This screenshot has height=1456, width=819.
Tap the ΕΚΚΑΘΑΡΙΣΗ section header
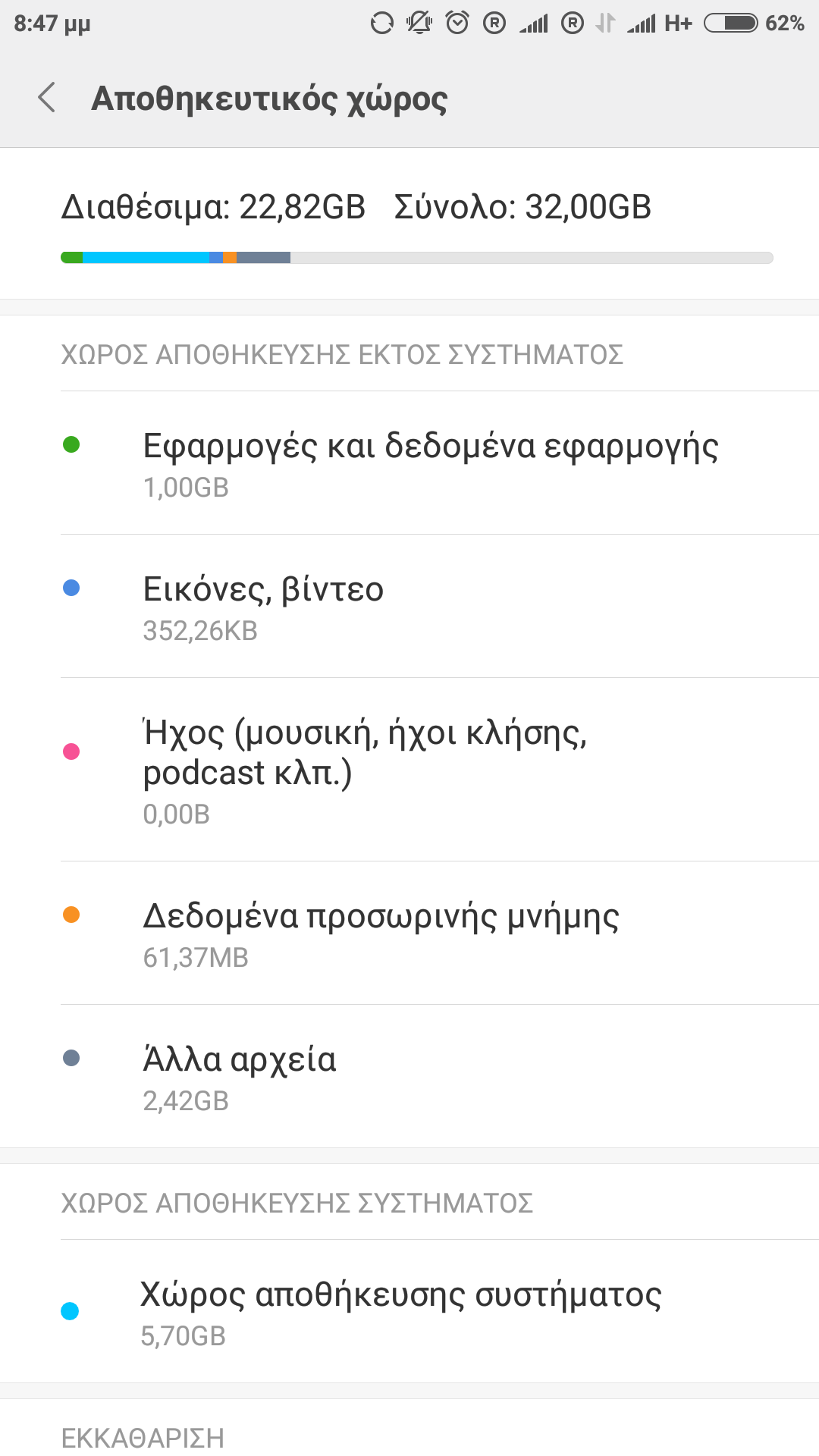click(x=143, y=1437)
